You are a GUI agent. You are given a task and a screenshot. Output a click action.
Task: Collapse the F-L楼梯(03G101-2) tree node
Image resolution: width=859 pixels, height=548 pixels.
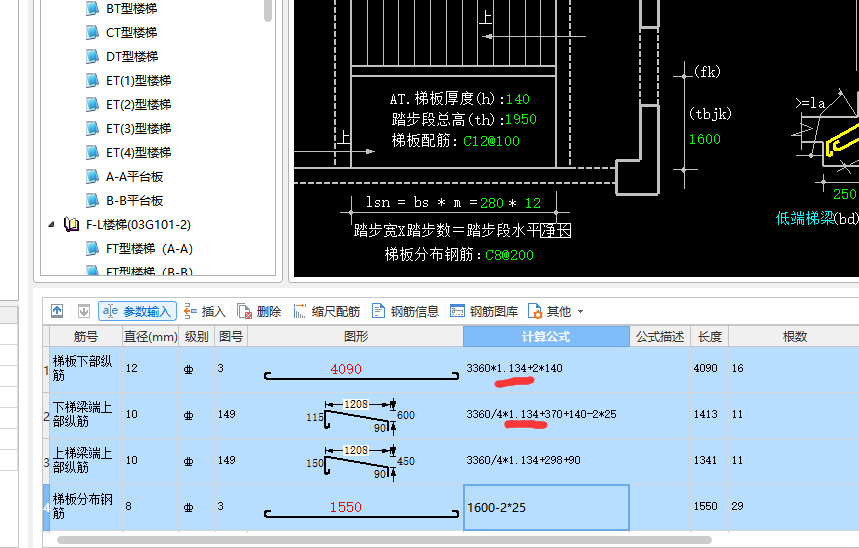(x=51, y=225)
